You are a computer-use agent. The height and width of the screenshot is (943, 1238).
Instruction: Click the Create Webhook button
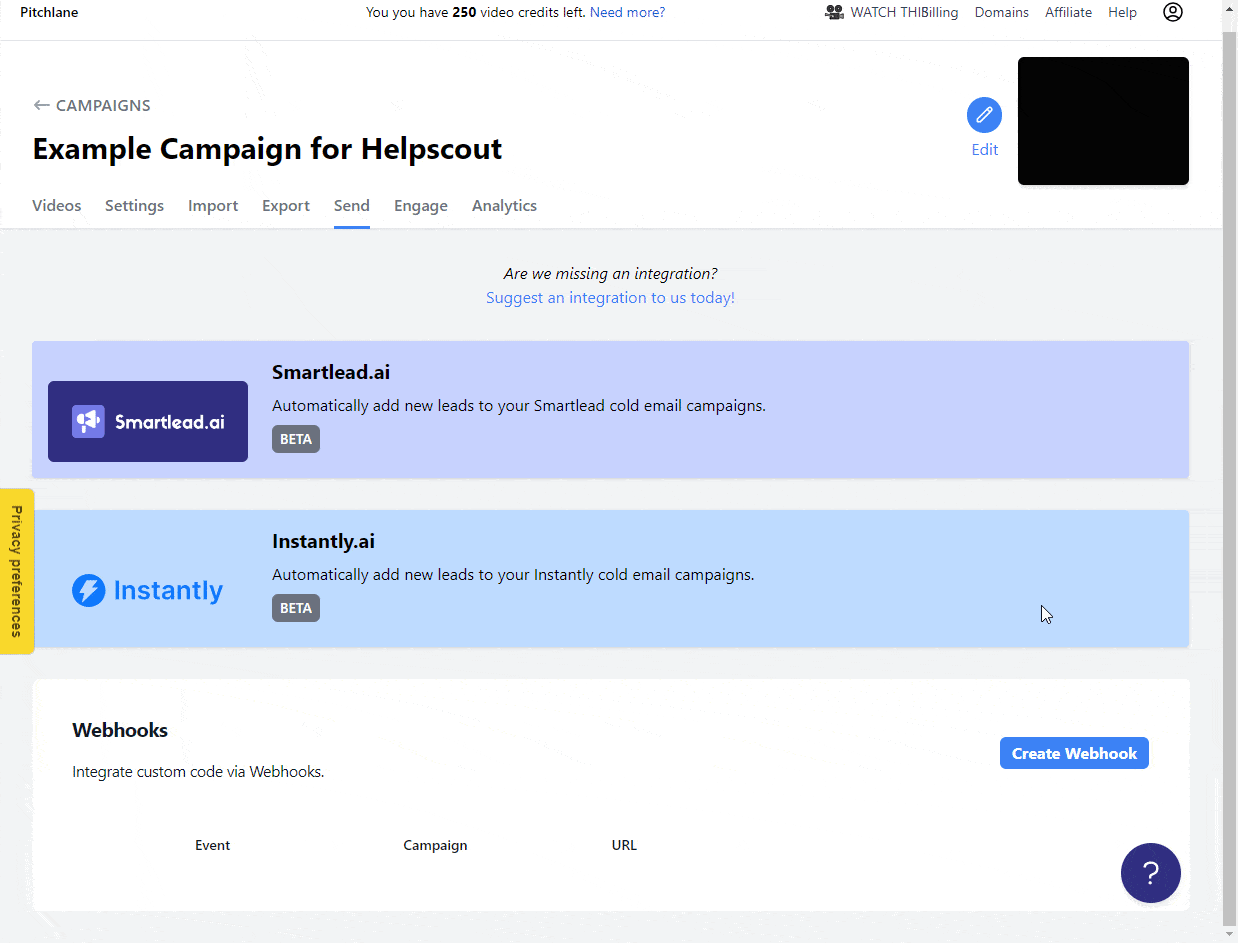pyautogui.click(x=1074, y=753)
